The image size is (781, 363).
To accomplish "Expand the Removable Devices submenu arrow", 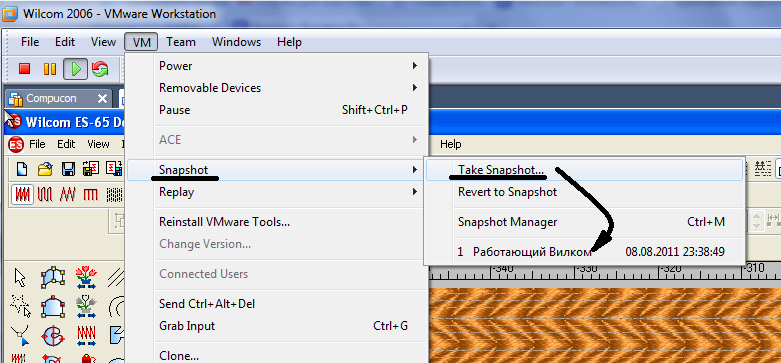I will (415, 88).
